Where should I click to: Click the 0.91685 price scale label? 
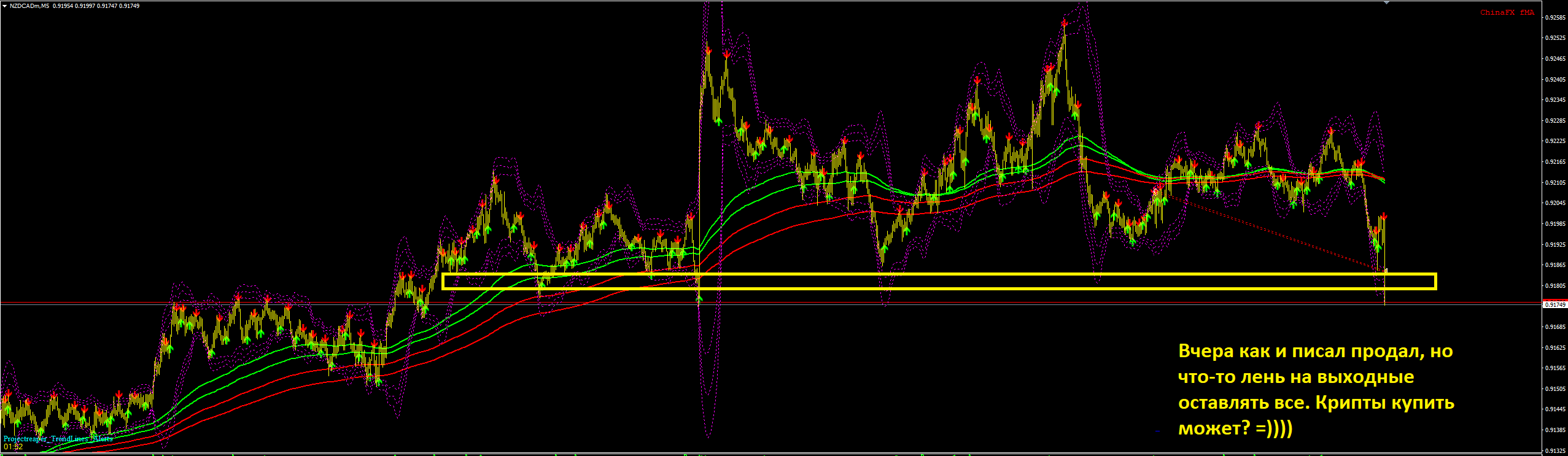coord(1555,327)
